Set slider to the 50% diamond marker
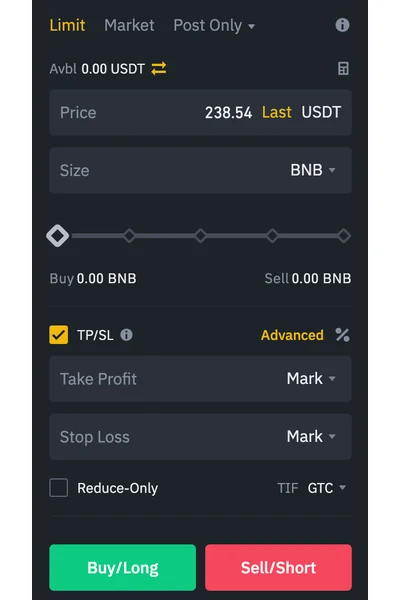Screen dimensions: 400x600 201,236
